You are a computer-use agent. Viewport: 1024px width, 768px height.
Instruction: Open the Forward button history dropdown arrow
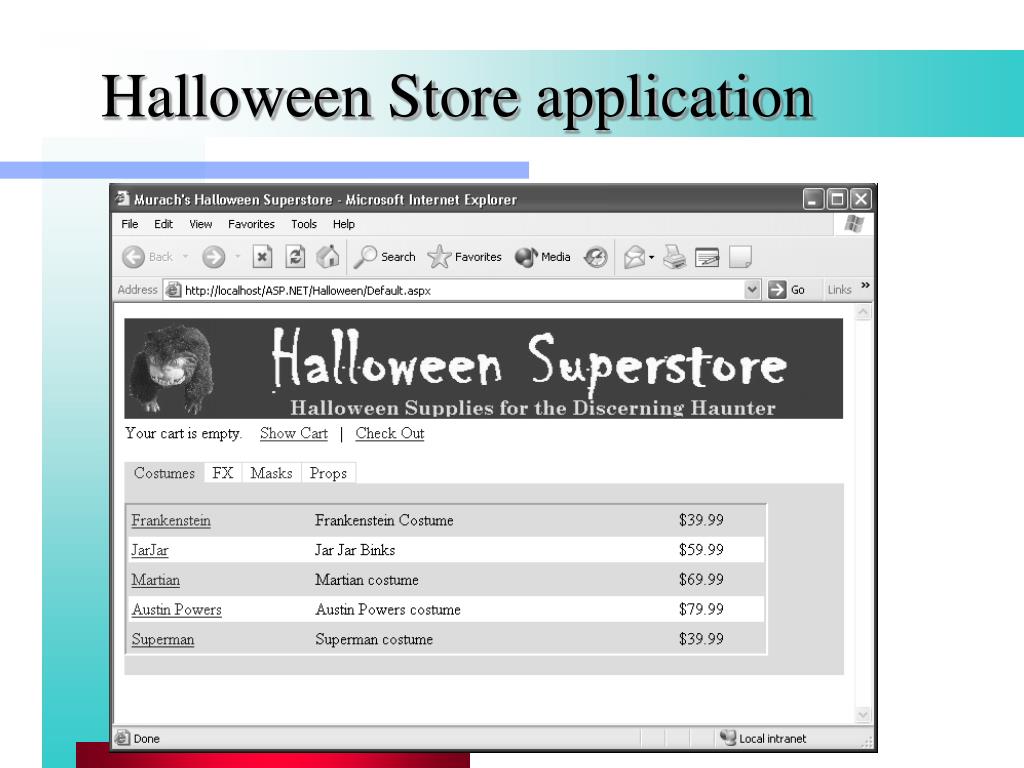coord(237,257)
